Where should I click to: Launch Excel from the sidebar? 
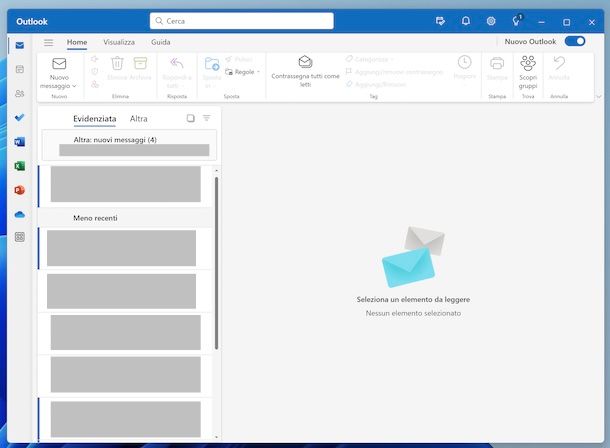click(19, 166)
